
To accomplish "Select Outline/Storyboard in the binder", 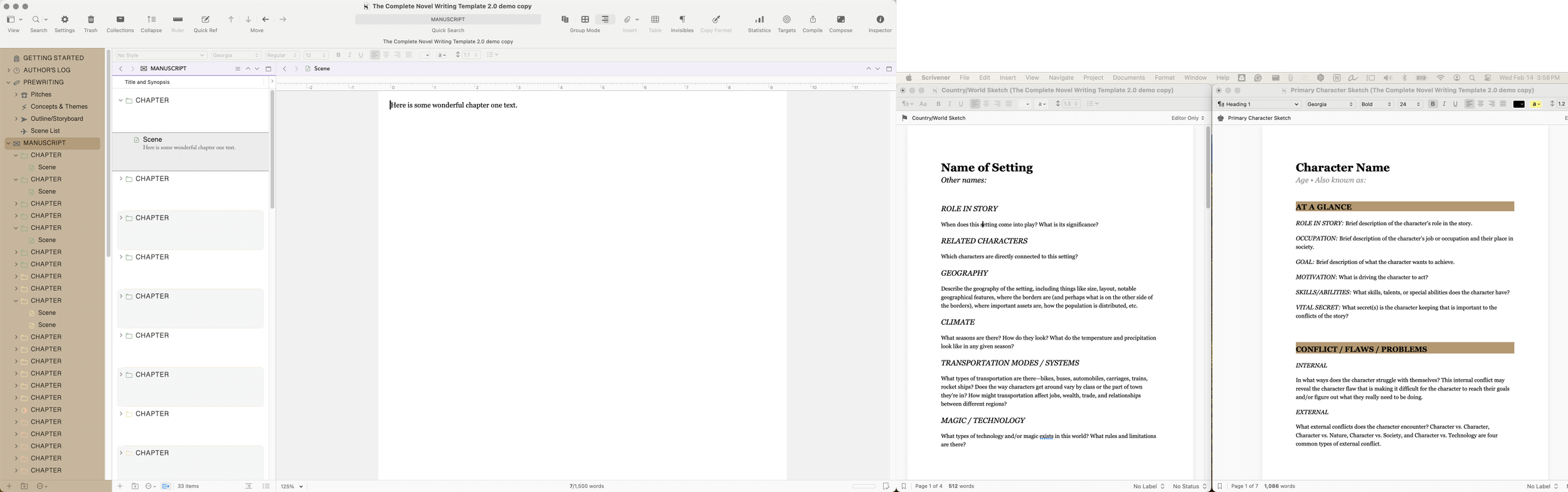I will (x=56, y=119).
